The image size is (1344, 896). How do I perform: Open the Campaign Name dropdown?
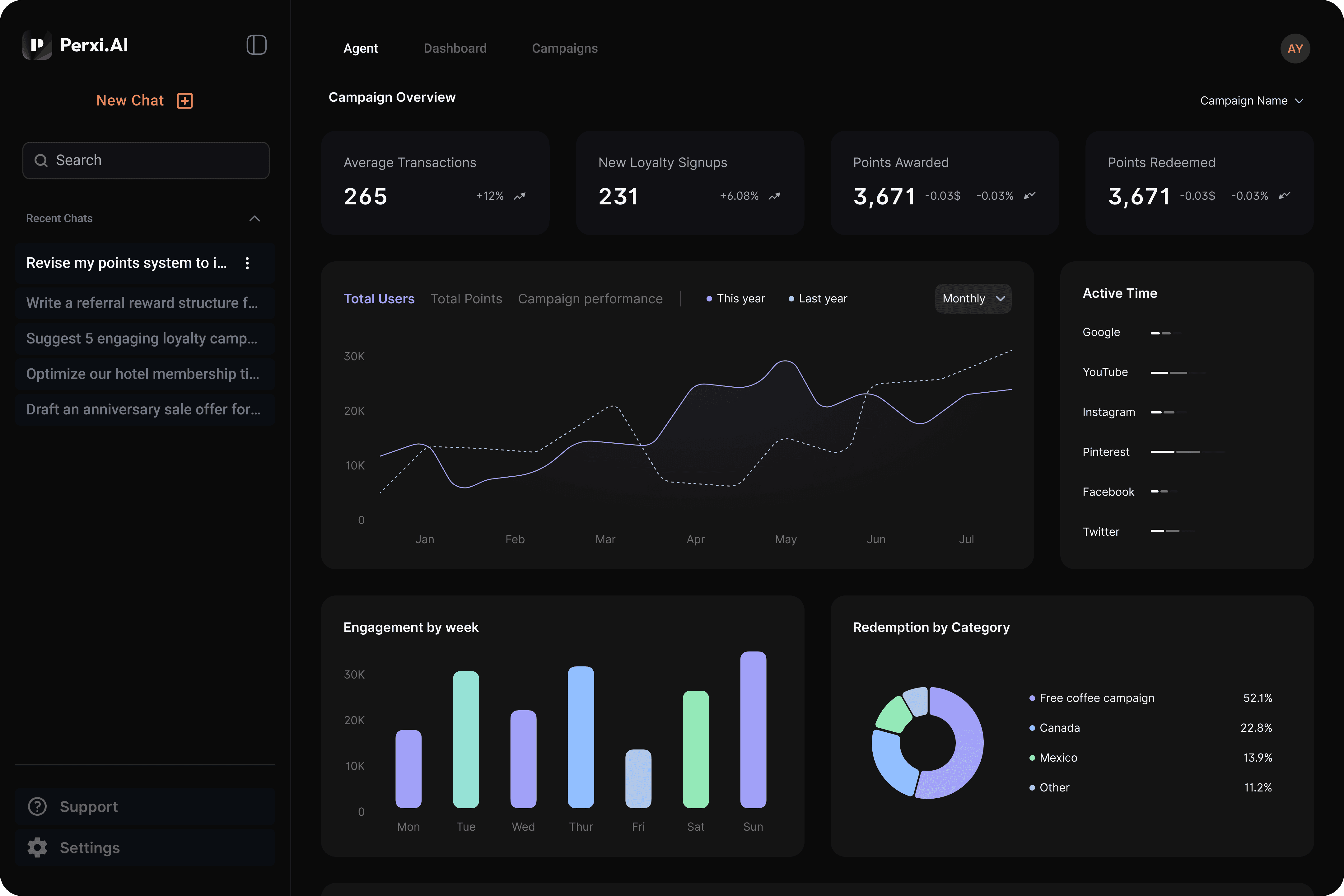tap(1251, 100)
